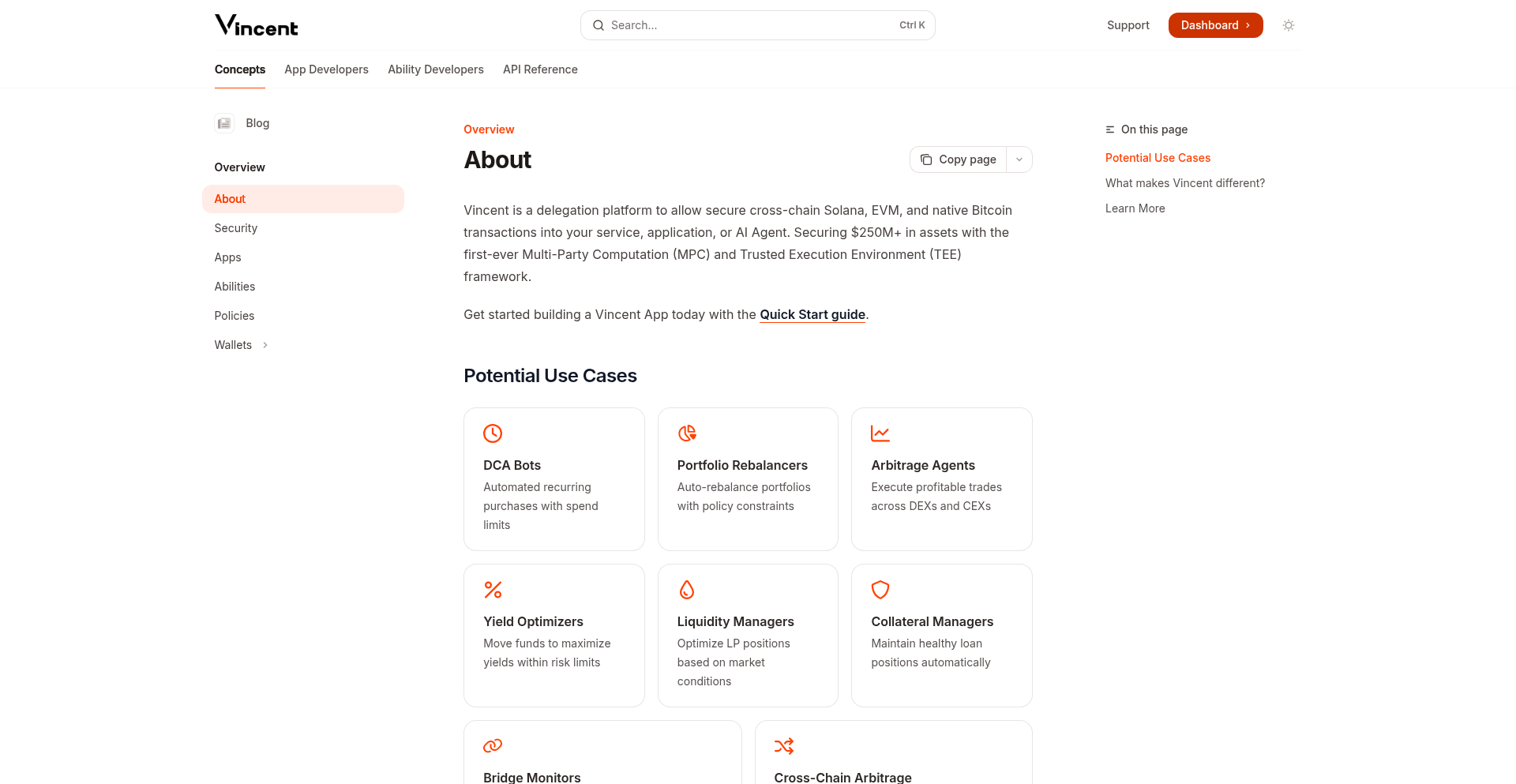Image resolution: width=1516 pixels, height=784 pixels.
Task: Follow the Quick Start guide link
Action: coord(812,314)
